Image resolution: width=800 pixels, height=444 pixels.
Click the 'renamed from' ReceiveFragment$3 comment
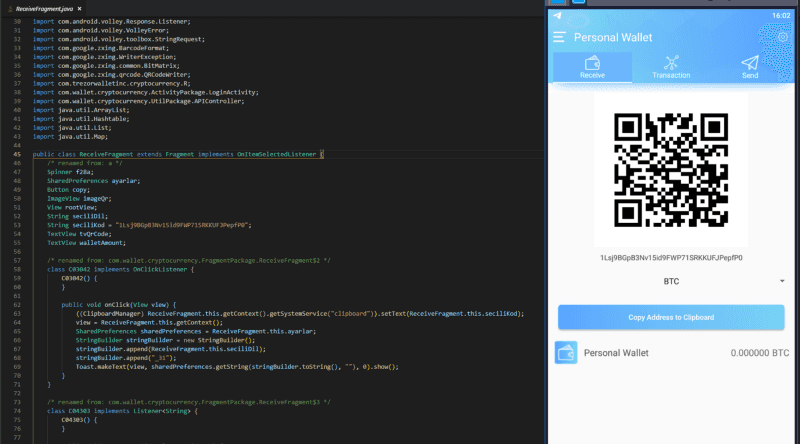click(x=189, y=402)
